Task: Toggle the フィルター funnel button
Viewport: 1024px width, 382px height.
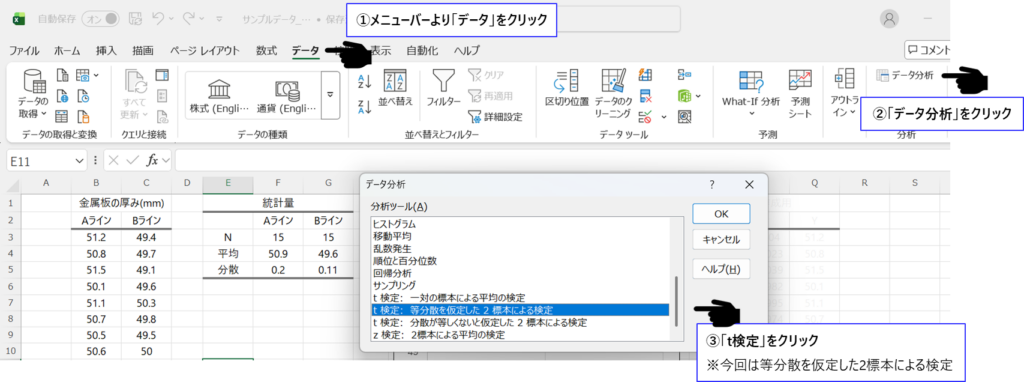Action: (443, 89)
